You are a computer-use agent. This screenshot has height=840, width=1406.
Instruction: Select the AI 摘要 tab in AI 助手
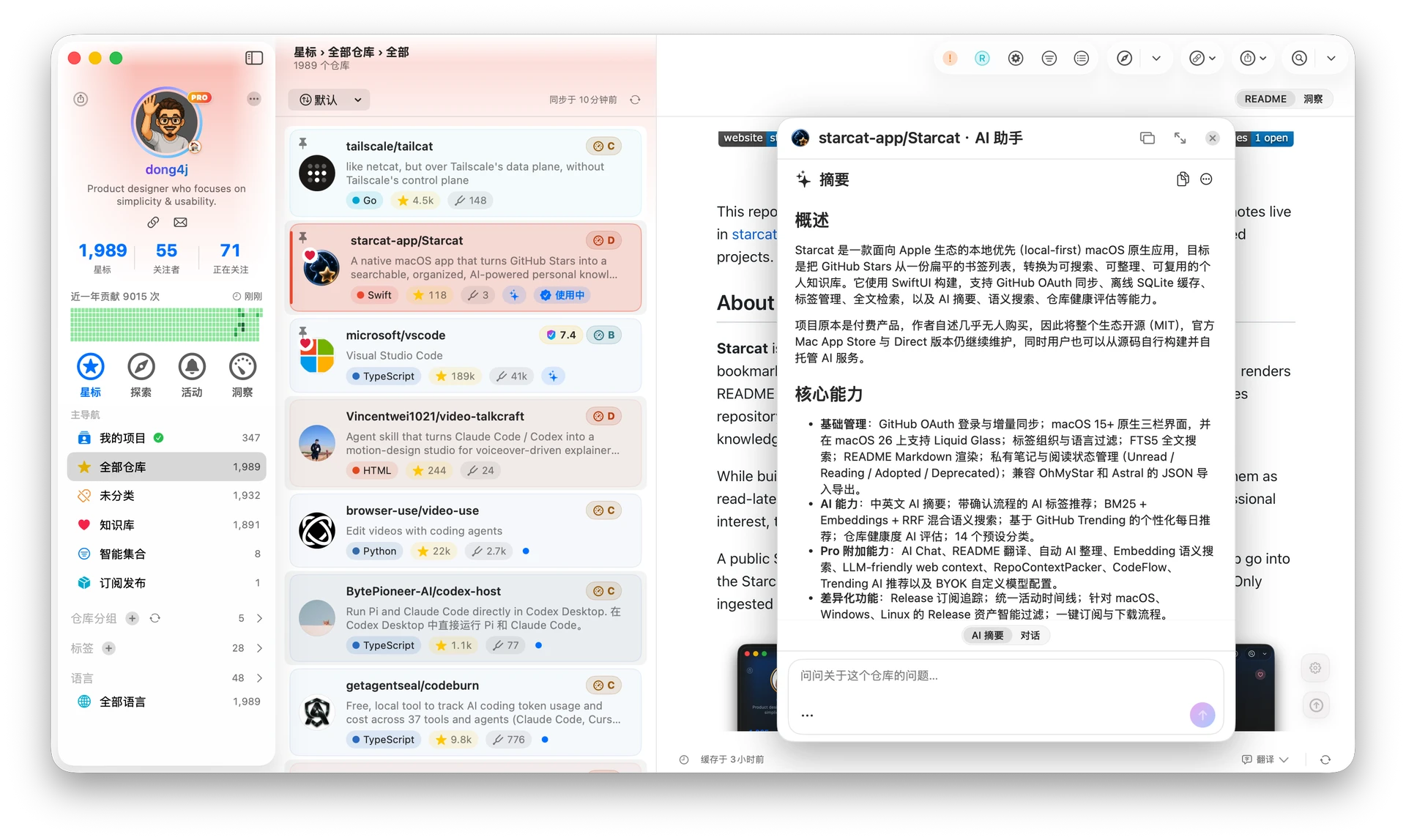click(987, 636)
